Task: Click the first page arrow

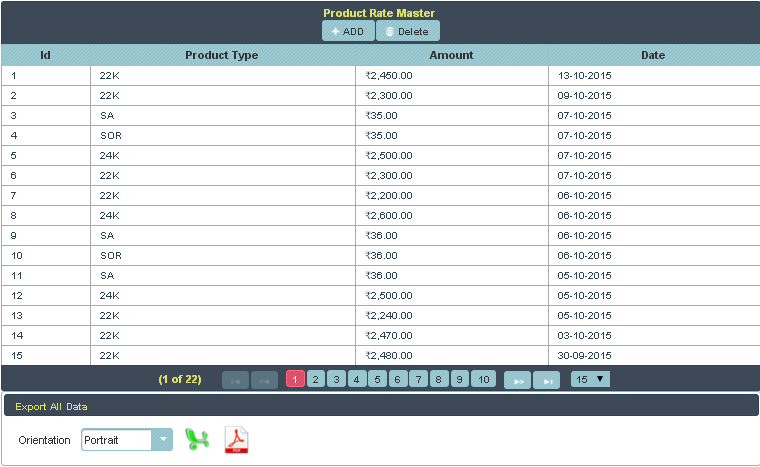Action: pos(235,380)
